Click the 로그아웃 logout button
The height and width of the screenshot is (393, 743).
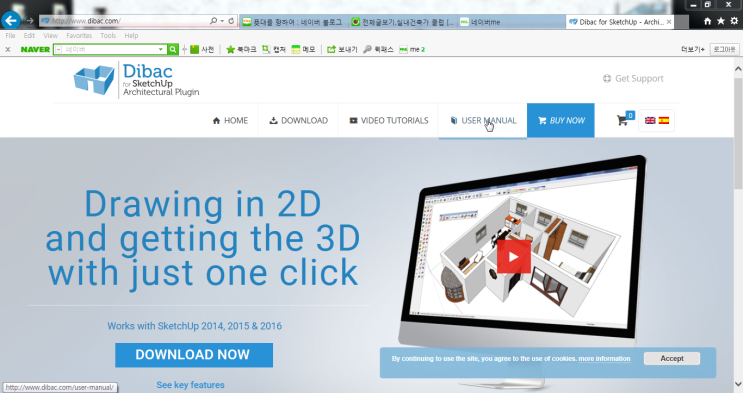tap(725, 49)
